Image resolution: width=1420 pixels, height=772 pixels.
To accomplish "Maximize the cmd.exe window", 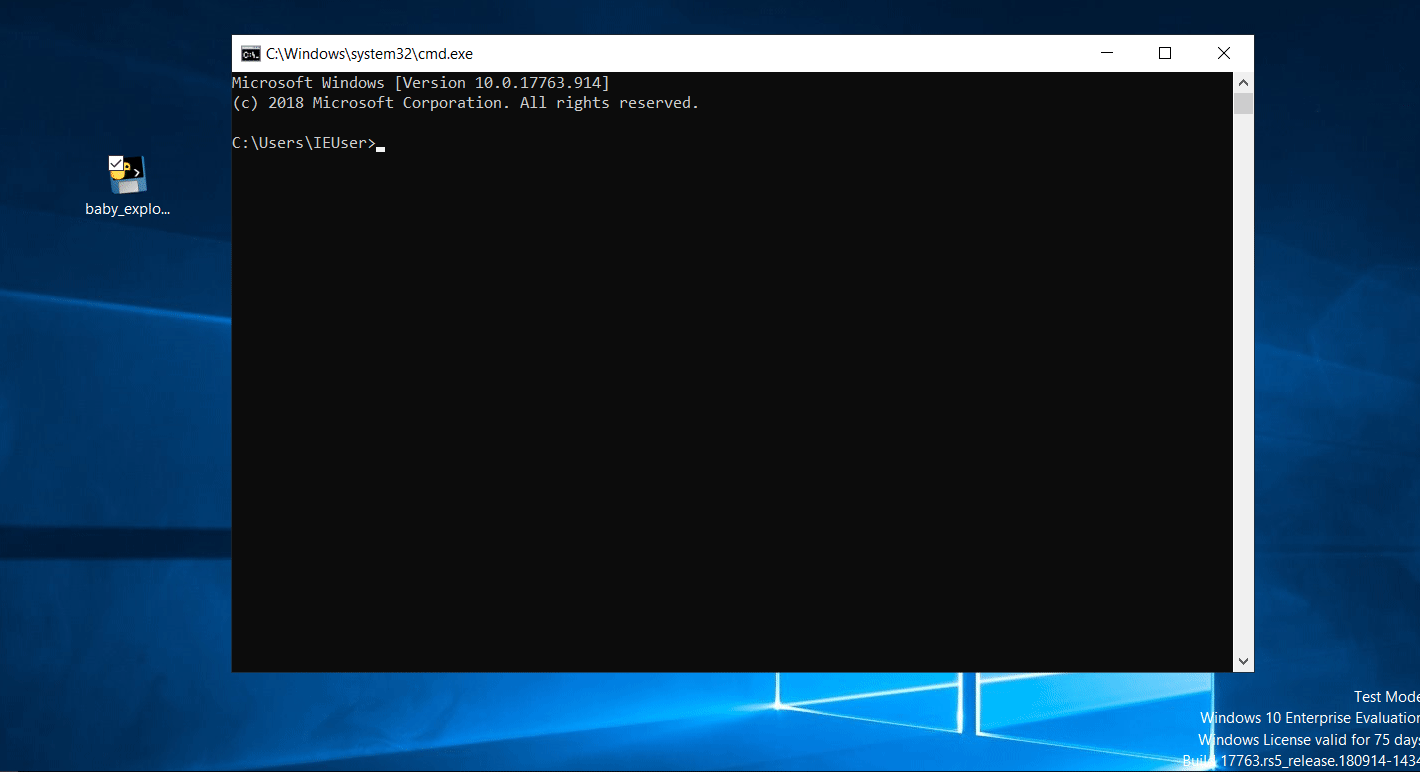I will pyautogui.click(x=1165, y=54).
